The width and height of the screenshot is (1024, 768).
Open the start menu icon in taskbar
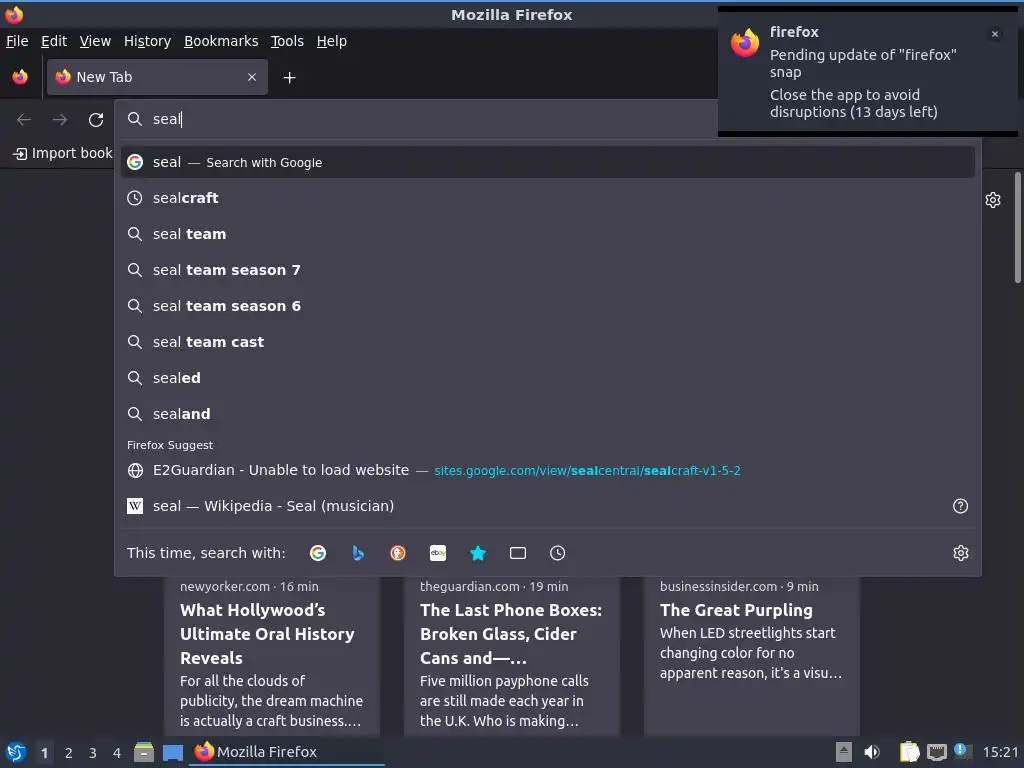coord(16,752)
